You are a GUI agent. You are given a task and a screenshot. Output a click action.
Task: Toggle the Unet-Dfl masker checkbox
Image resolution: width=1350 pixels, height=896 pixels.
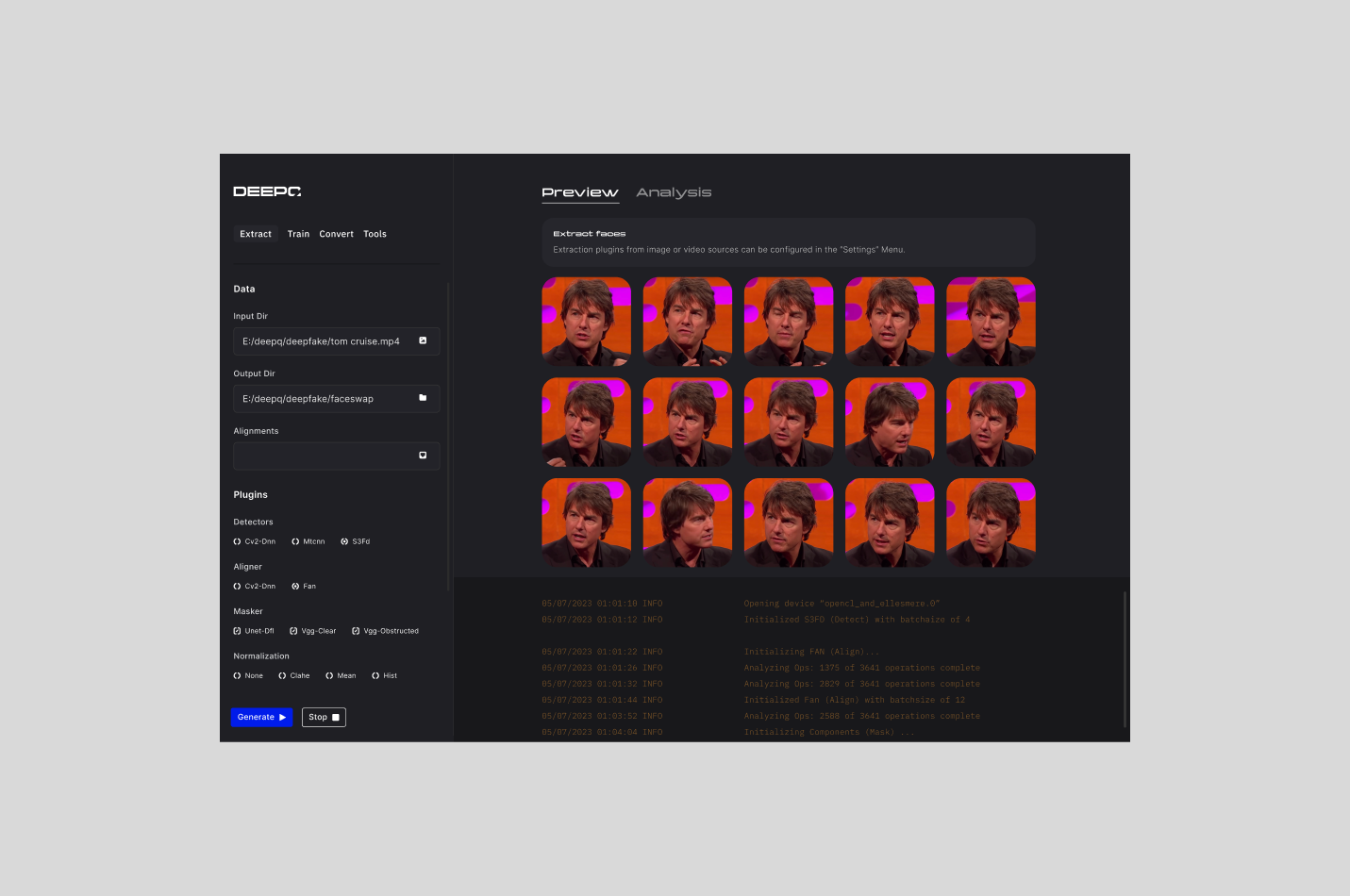click(237, 631)
